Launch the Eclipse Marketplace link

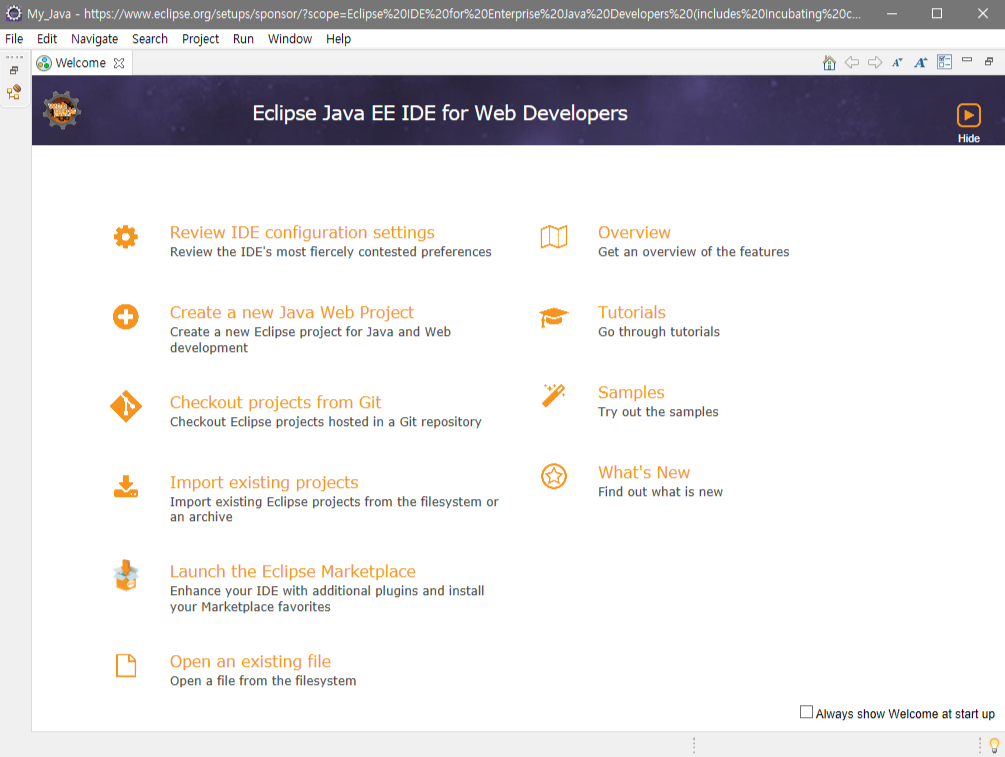[292, 571]
